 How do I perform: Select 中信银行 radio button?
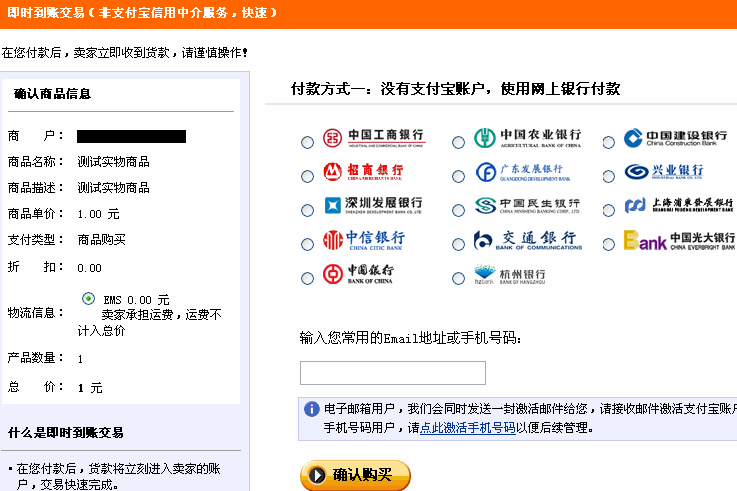tap(307, 244)
